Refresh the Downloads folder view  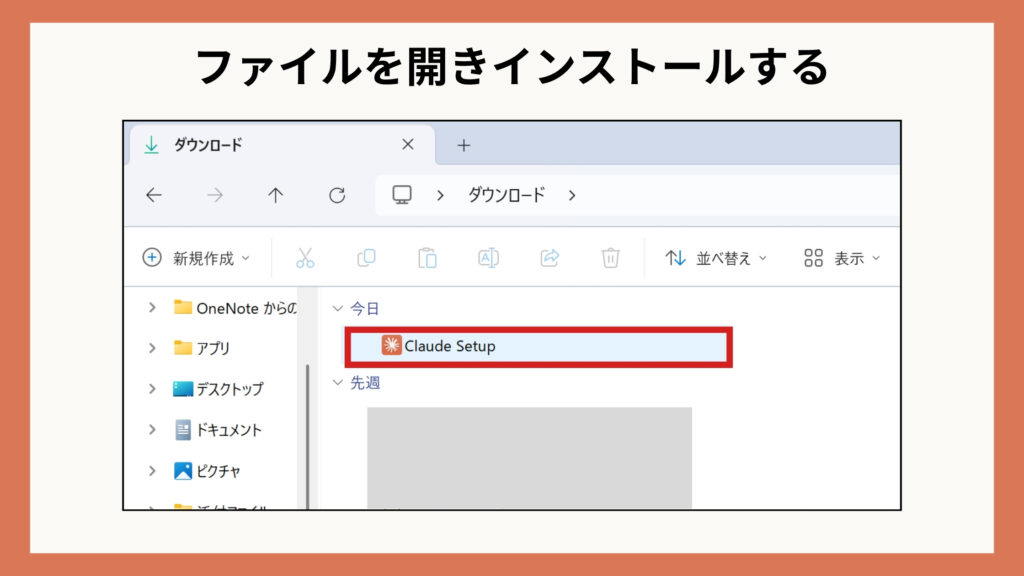[337, 195]
